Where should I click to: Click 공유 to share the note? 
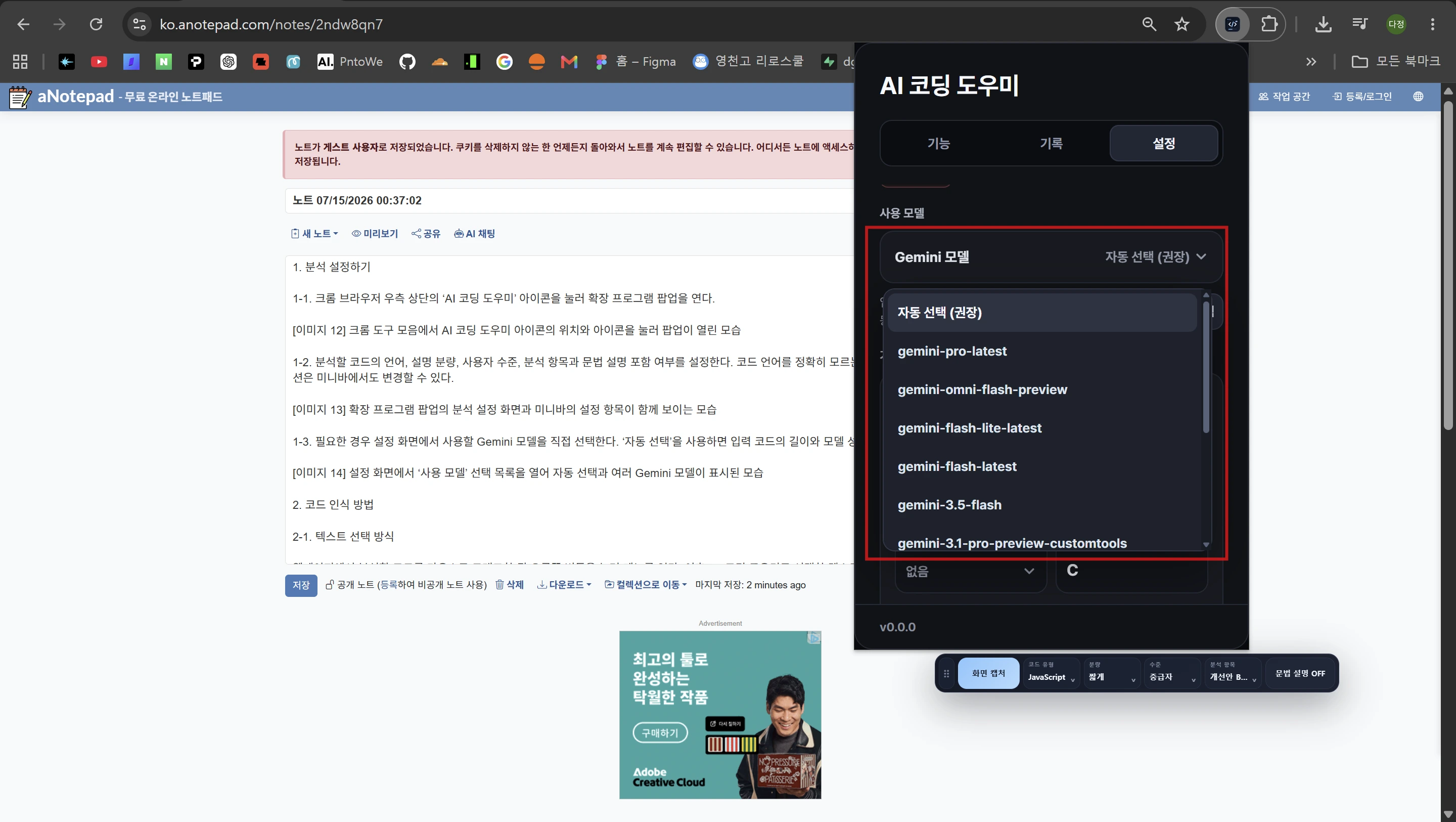(426, 234)
